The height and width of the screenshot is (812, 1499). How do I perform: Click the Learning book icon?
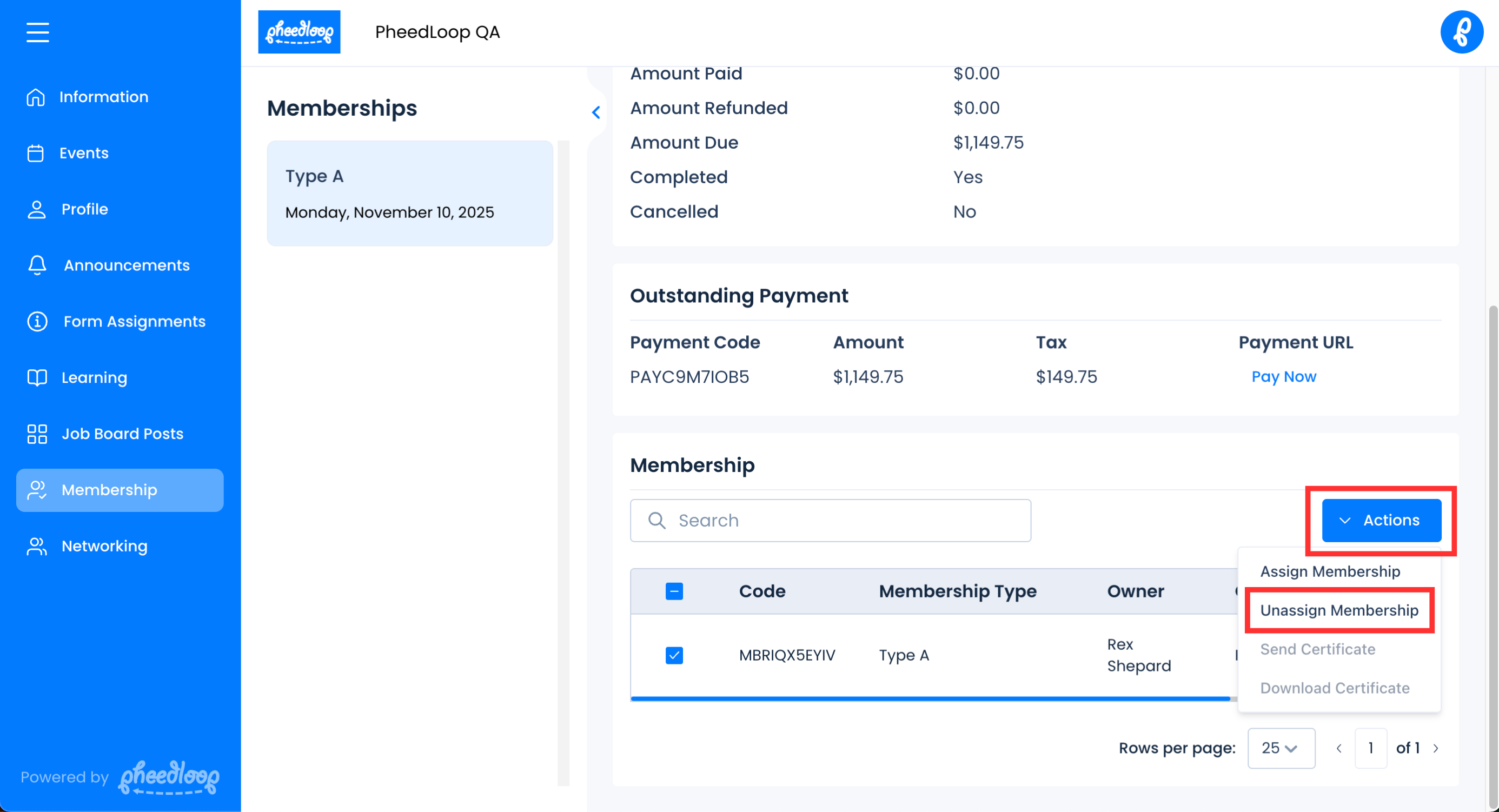(x=37, y=378)
